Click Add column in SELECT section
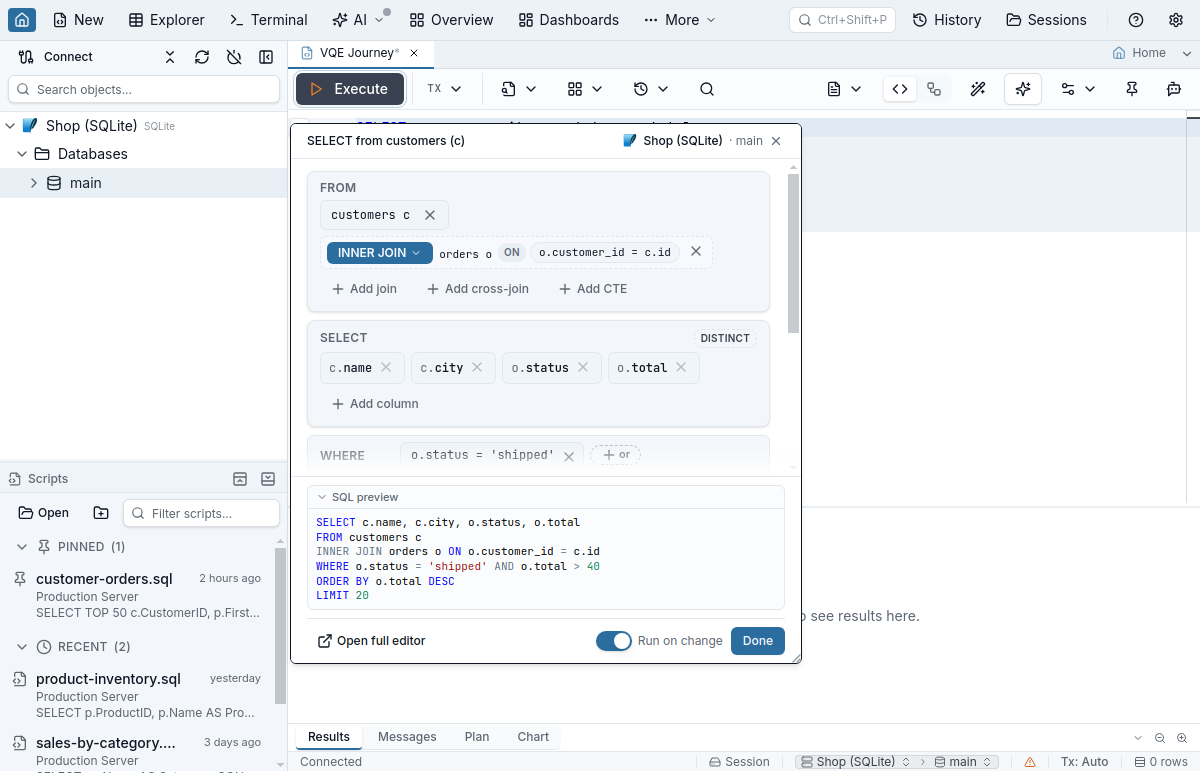This screenshot has height=773, width=1200. click(x=375, y=404)
